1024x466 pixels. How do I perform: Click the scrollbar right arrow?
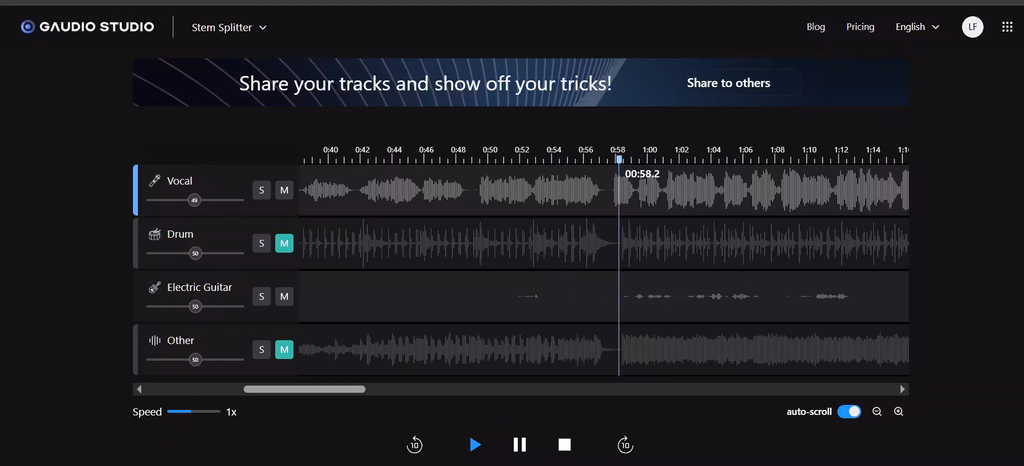coord(903,389)
